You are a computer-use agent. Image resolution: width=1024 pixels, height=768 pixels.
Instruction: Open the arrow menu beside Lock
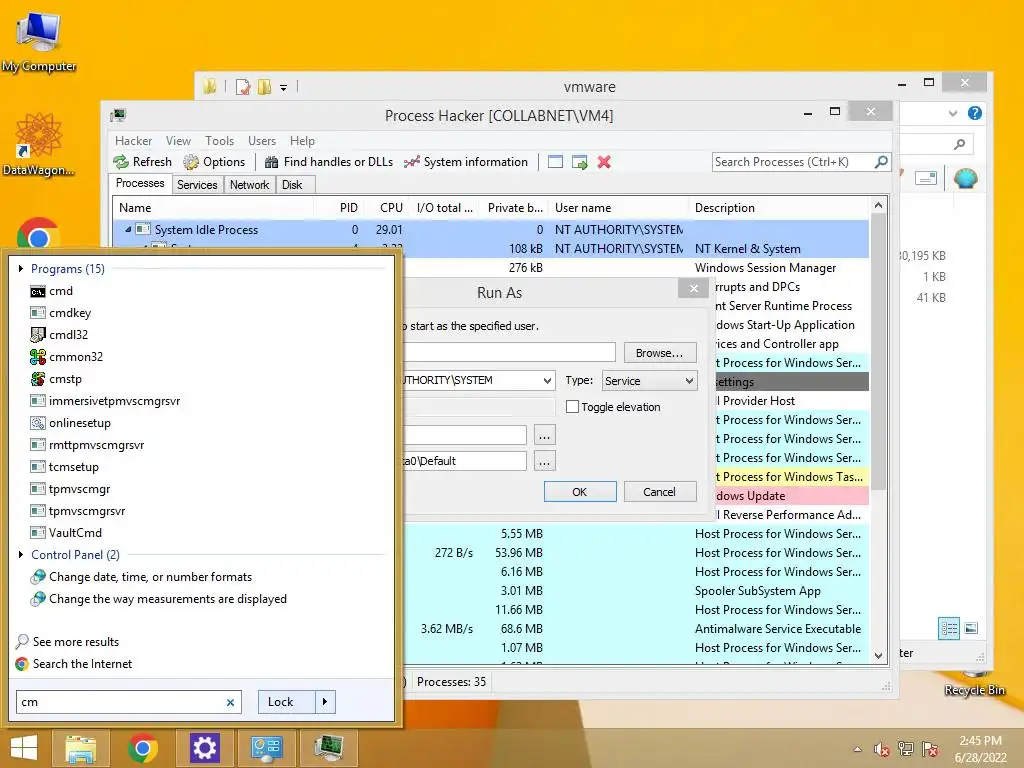click(x=325, y=702)
